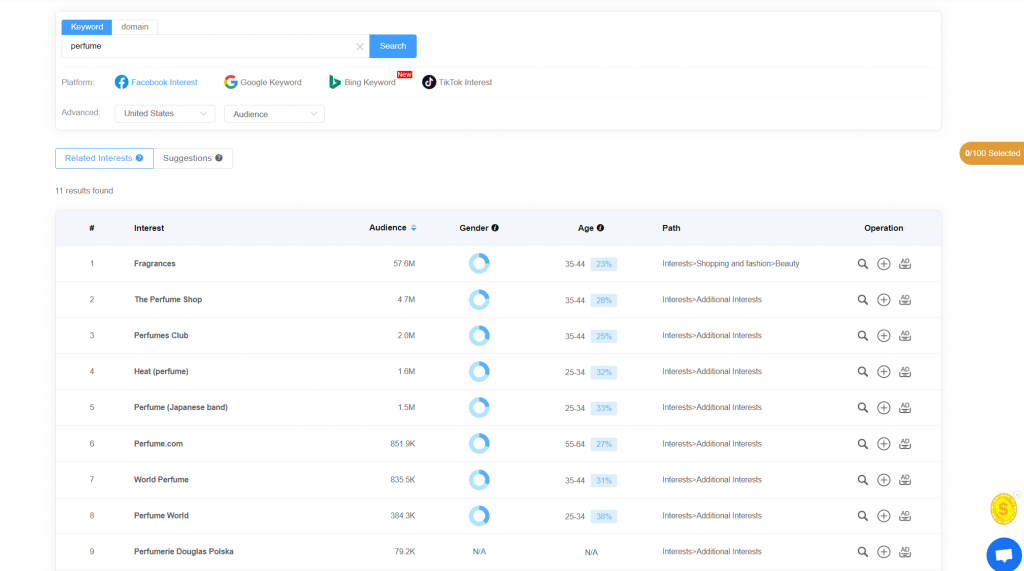Click the 57.6M audience value
Image resolution: width=1024 pixels, height=571 pixels.
(x=404, y=264)
